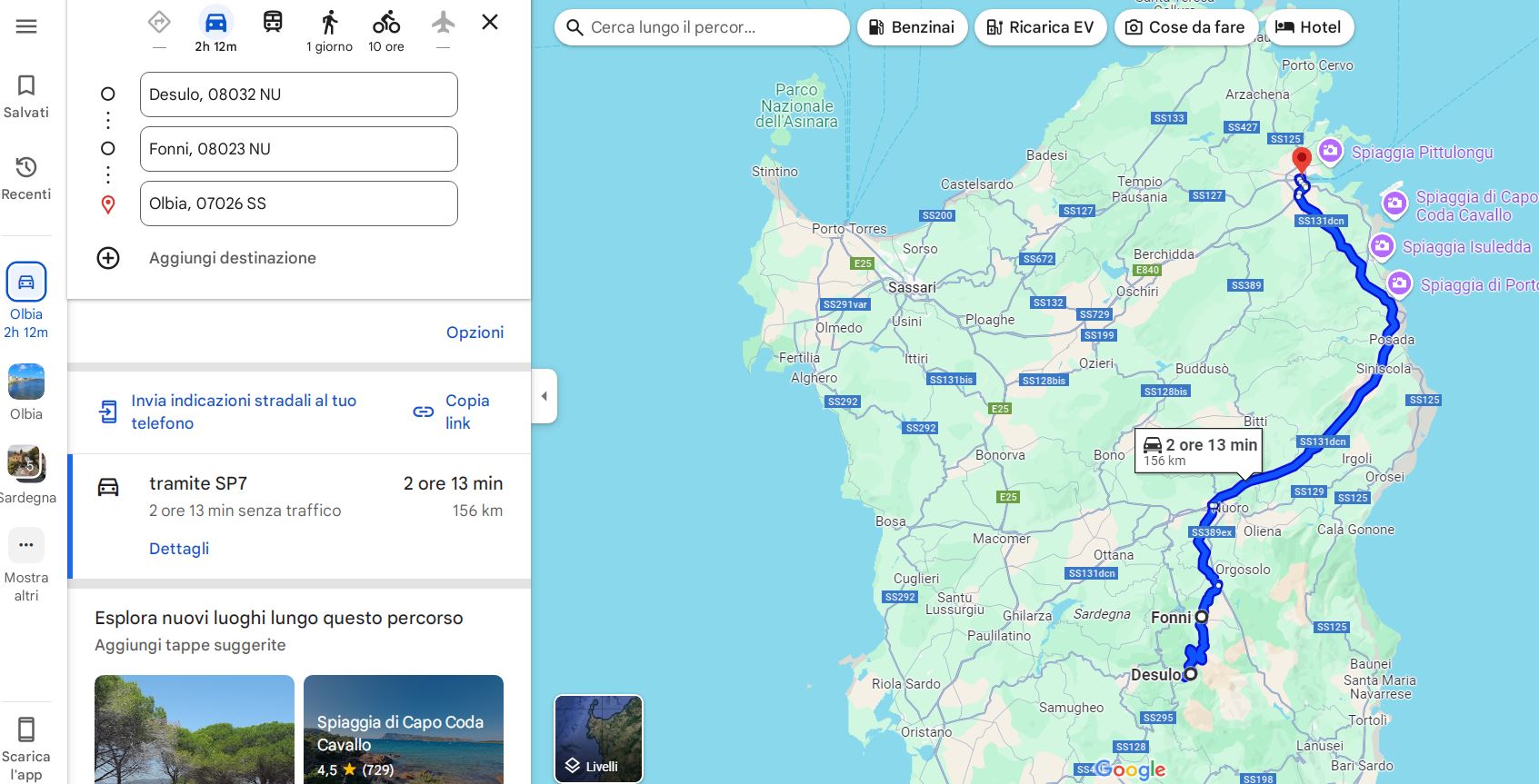Filter by Ricarica EV chargers
1539x784 pixels.
coord(1040,27)
